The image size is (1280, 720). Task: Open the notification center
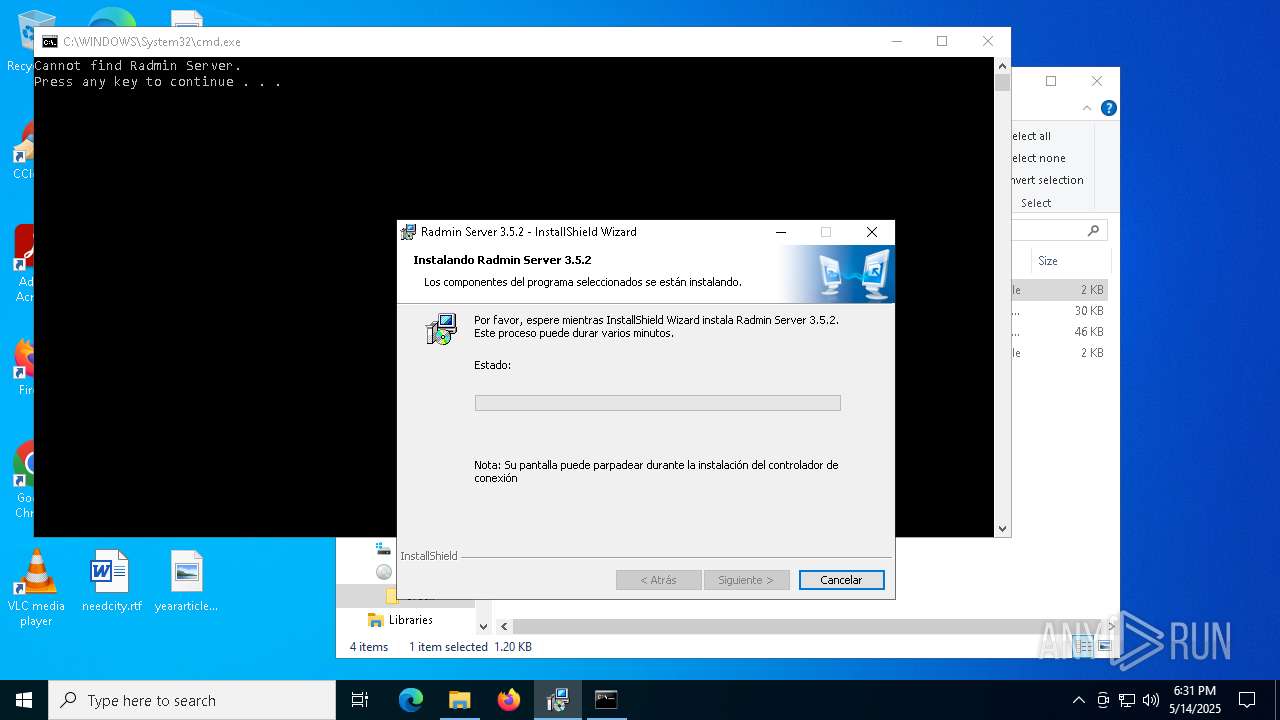[x=1247, y=700]
